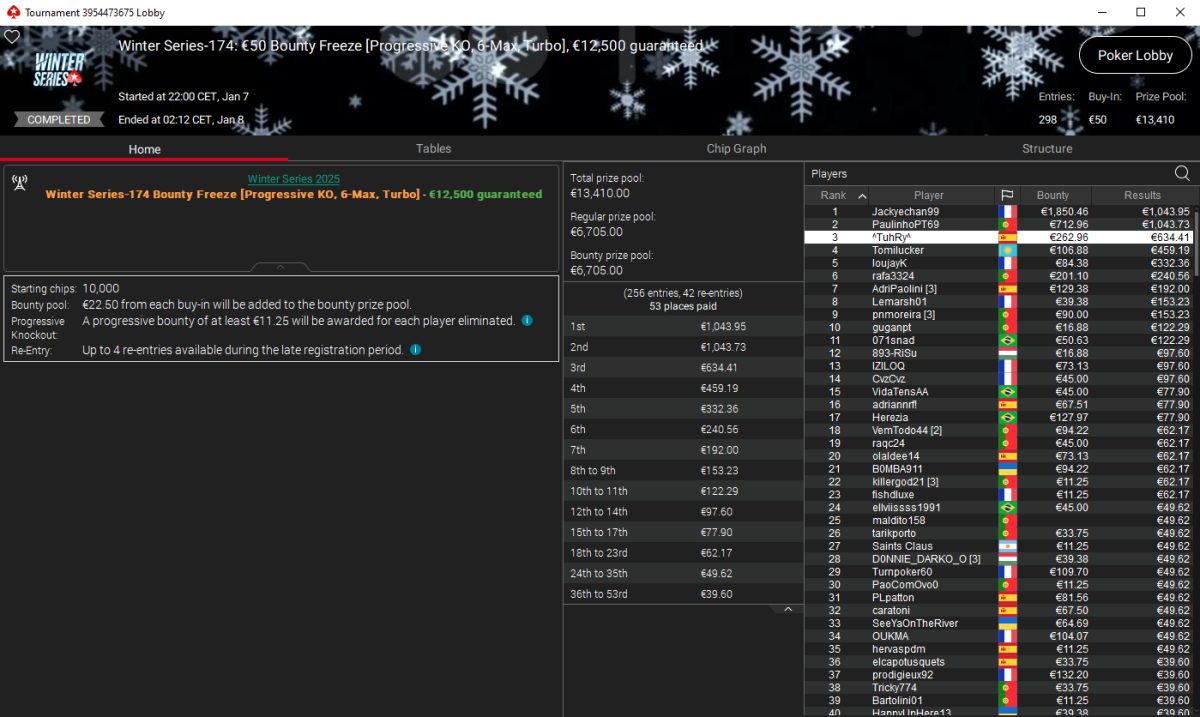Select player Jackyechan99 in the list
Viewport: 1200px width, 717px height.
click(905, 212)
